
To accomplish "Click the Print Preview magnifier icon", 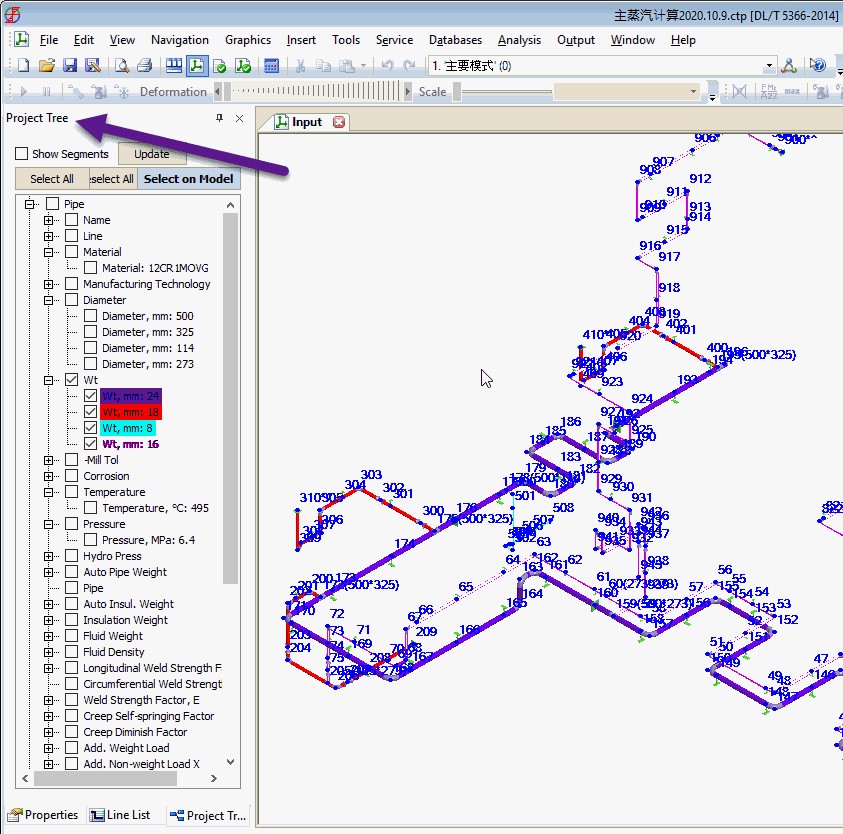I will (122, 66).
